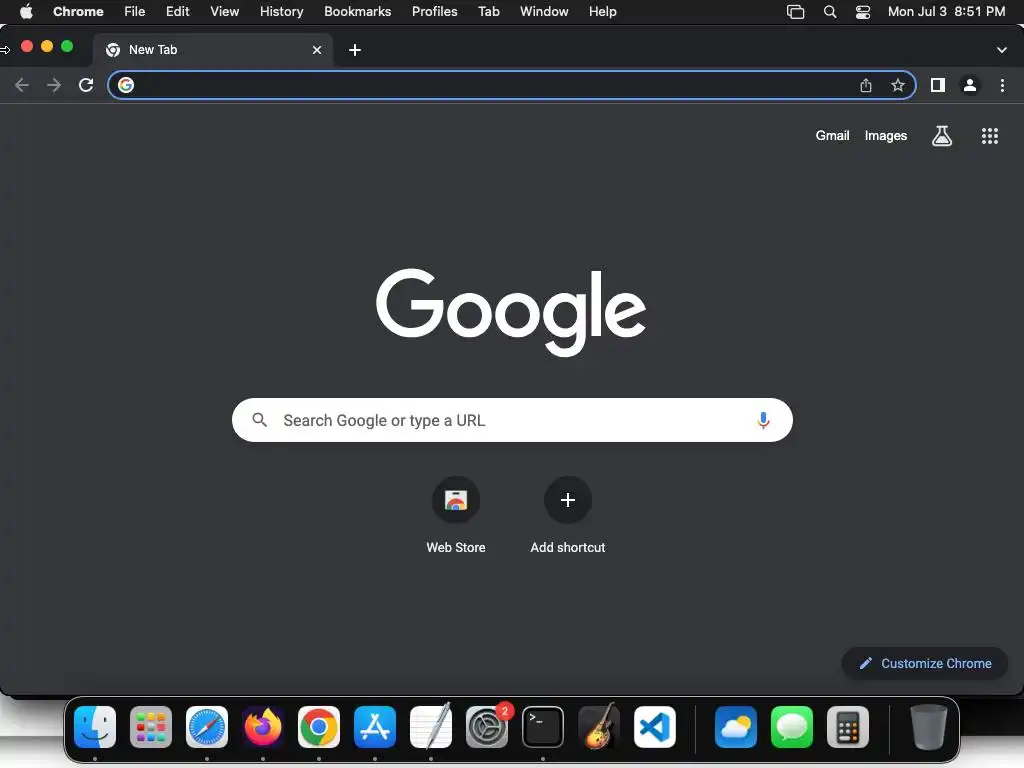The height and width of the screenshot is (768, 1024).
Task: Open Terminal from the Dock
Action: click(543, 727)
